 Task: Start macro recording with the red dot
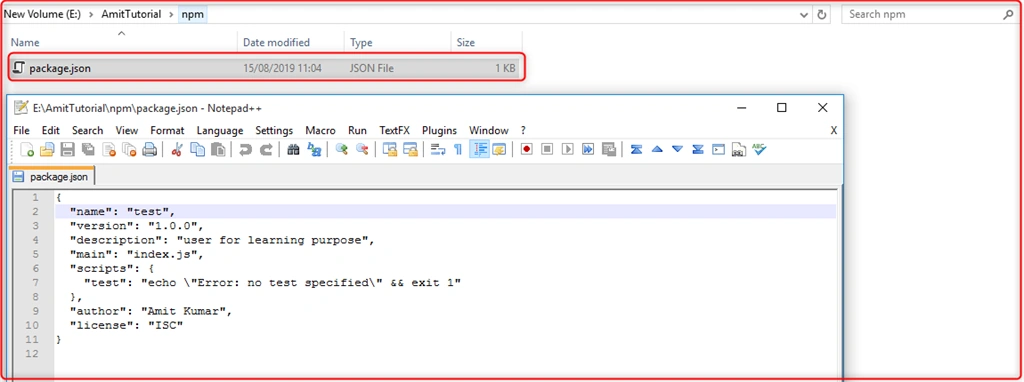point(526,150)
